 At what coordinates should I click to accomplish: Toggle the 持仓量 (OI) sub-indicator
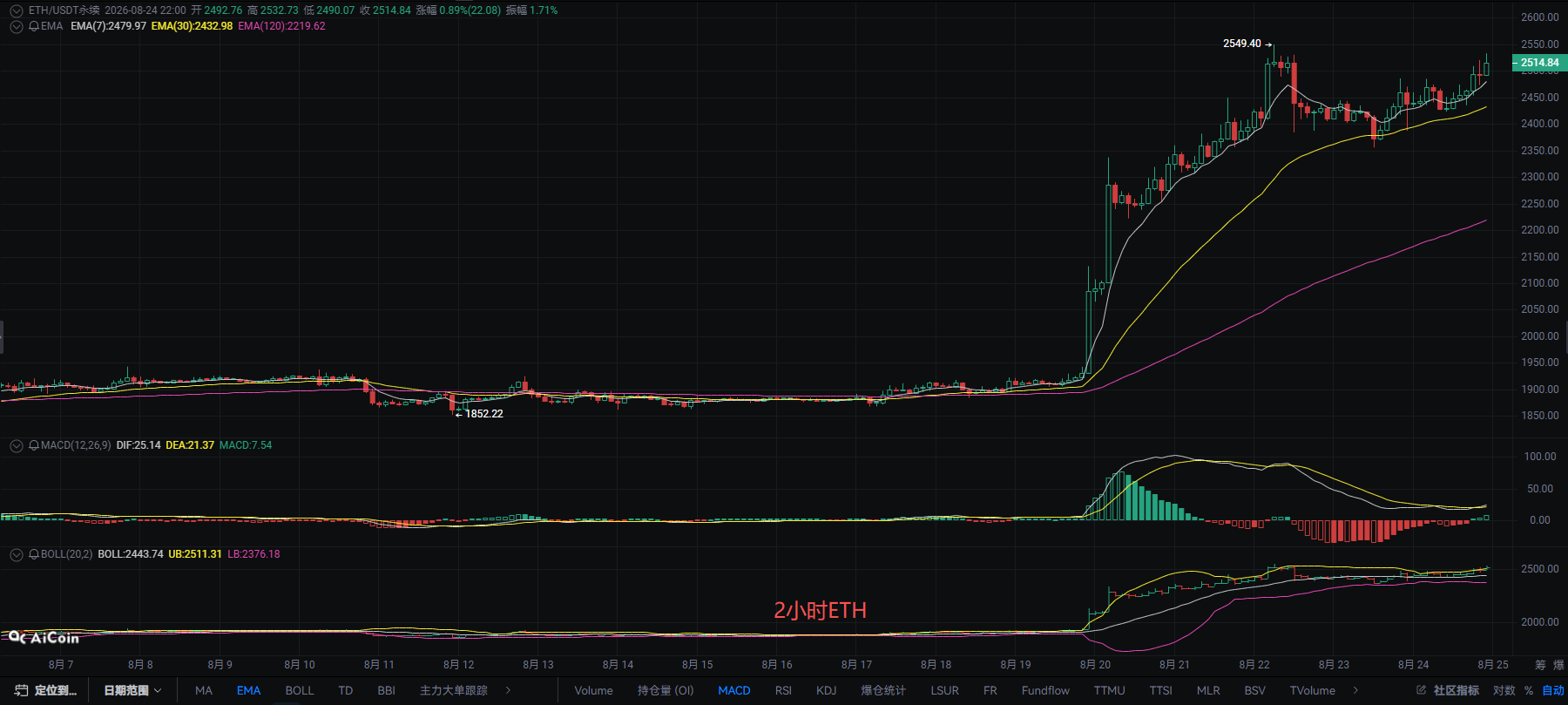point(666,690)
